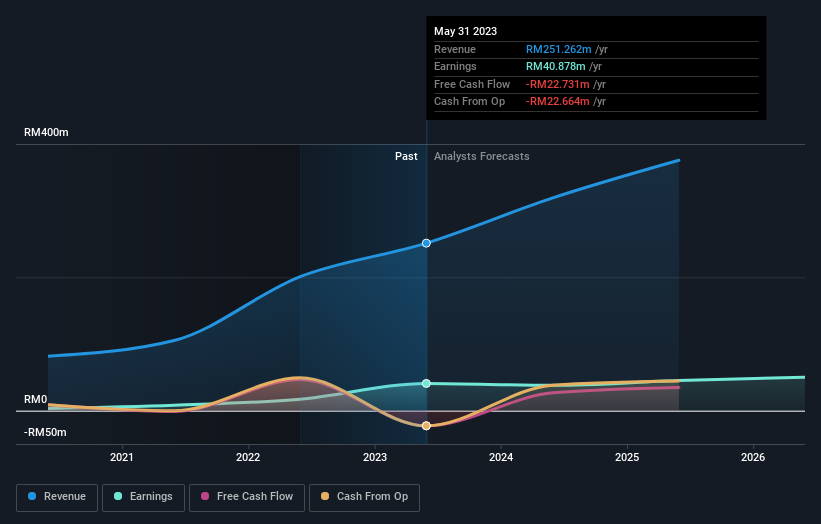Click the 2021 x-axis label
Screen dimensions: 821x524
pos(121,457)
